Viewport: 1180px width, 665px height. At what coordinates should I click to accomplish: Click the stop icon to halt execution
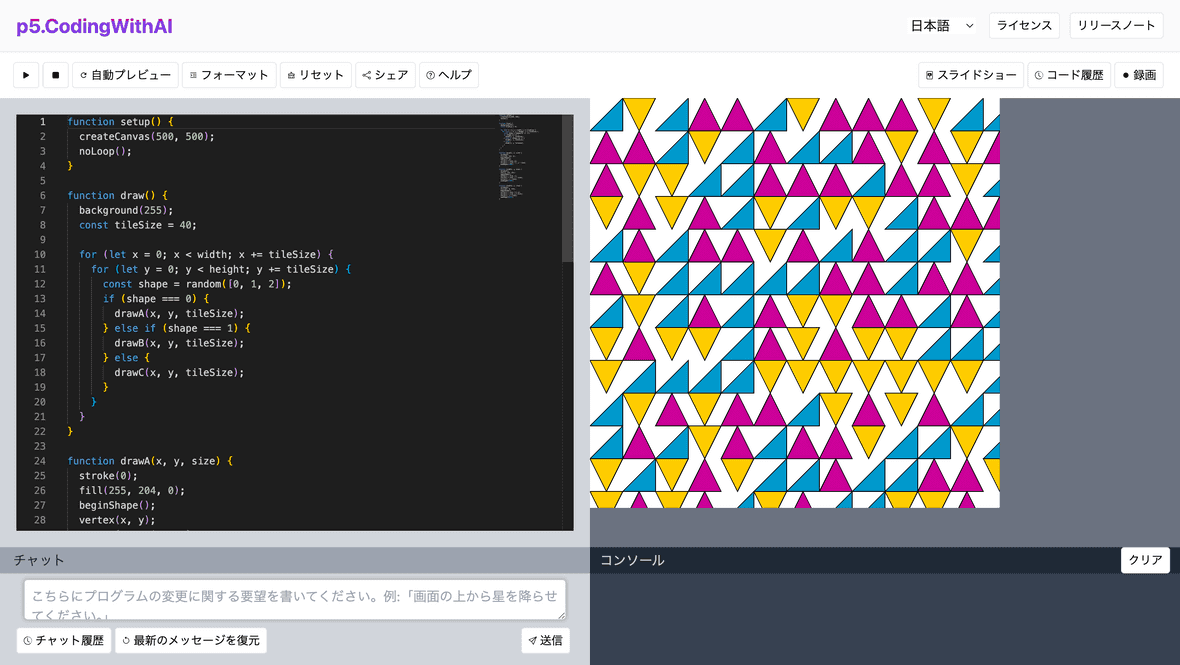point(55,74)
